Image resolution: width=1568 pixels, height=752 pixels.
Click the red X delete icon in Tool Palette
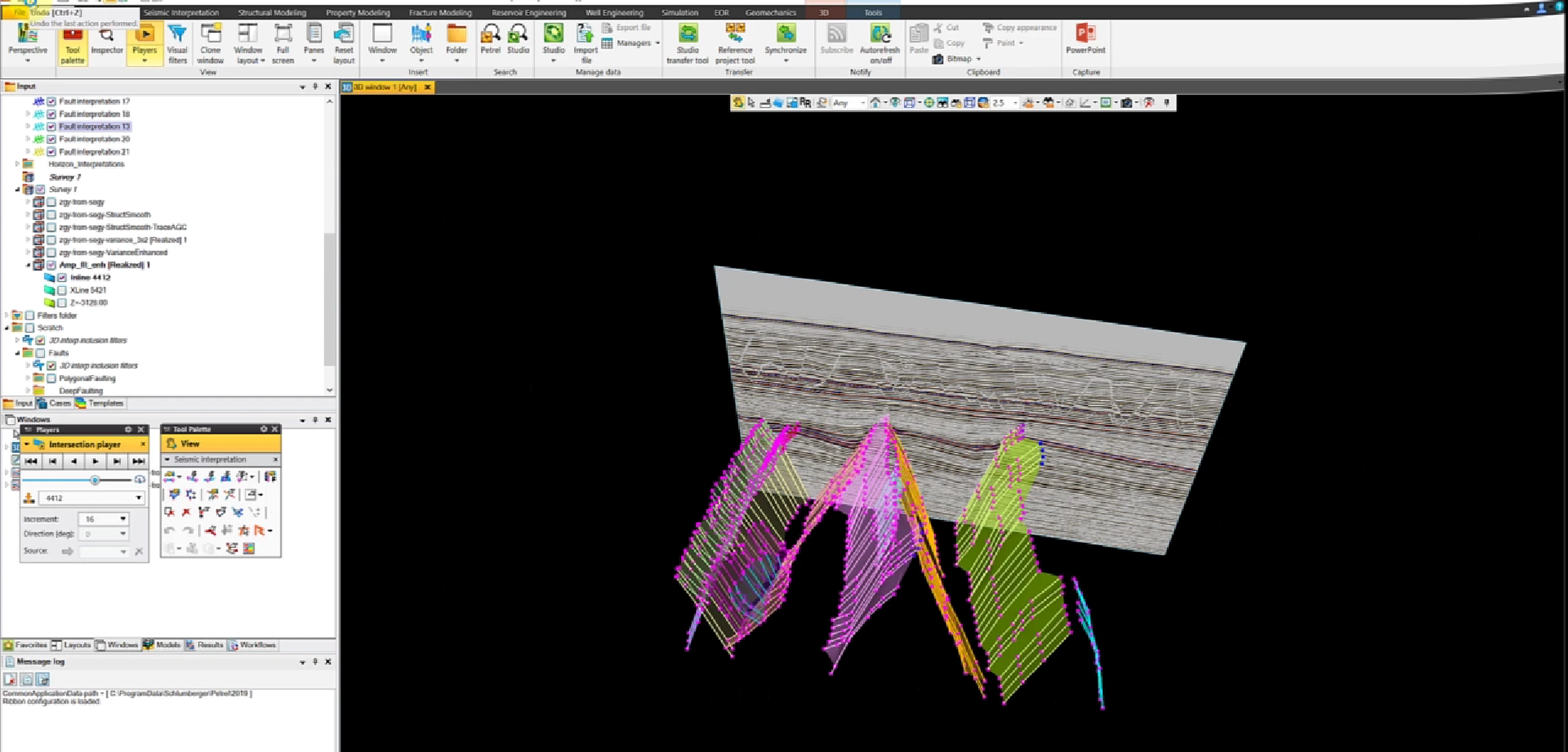[186, 512]
